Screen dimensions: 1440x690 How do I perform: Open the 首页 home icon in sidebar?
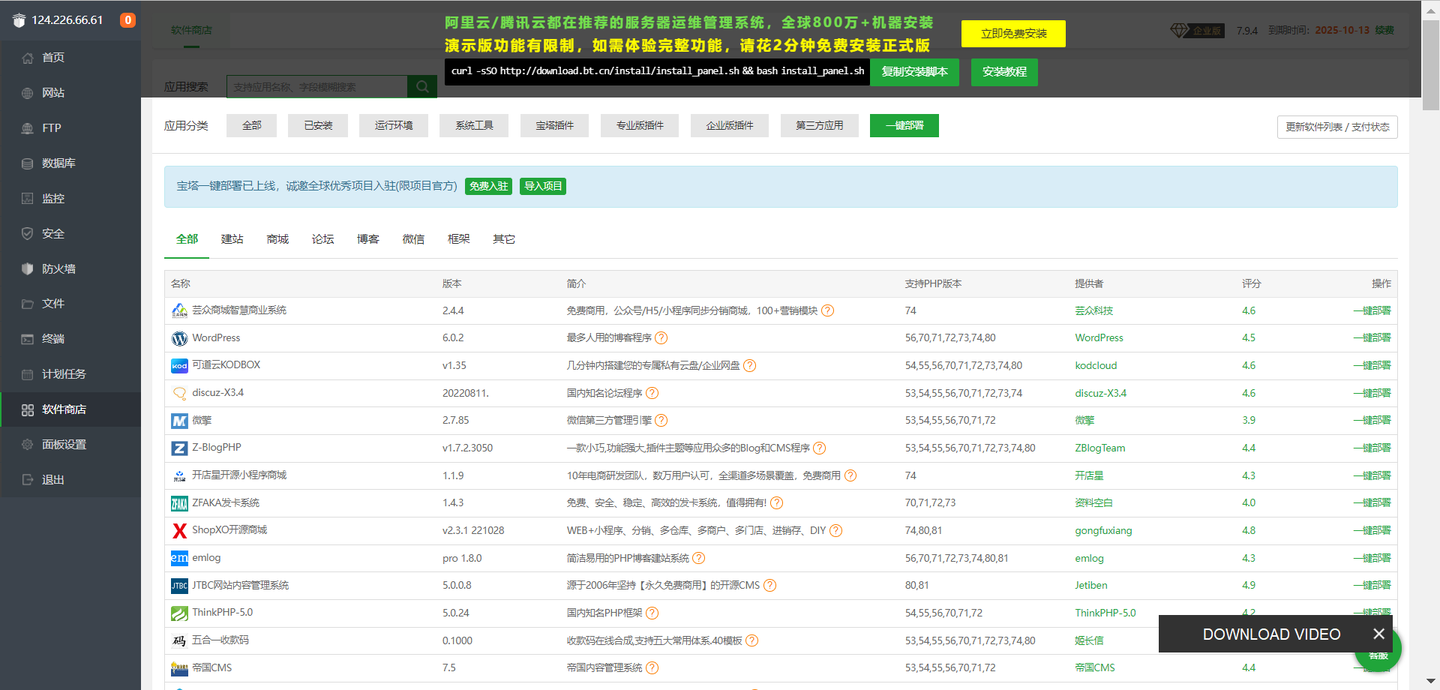point(28,58)
